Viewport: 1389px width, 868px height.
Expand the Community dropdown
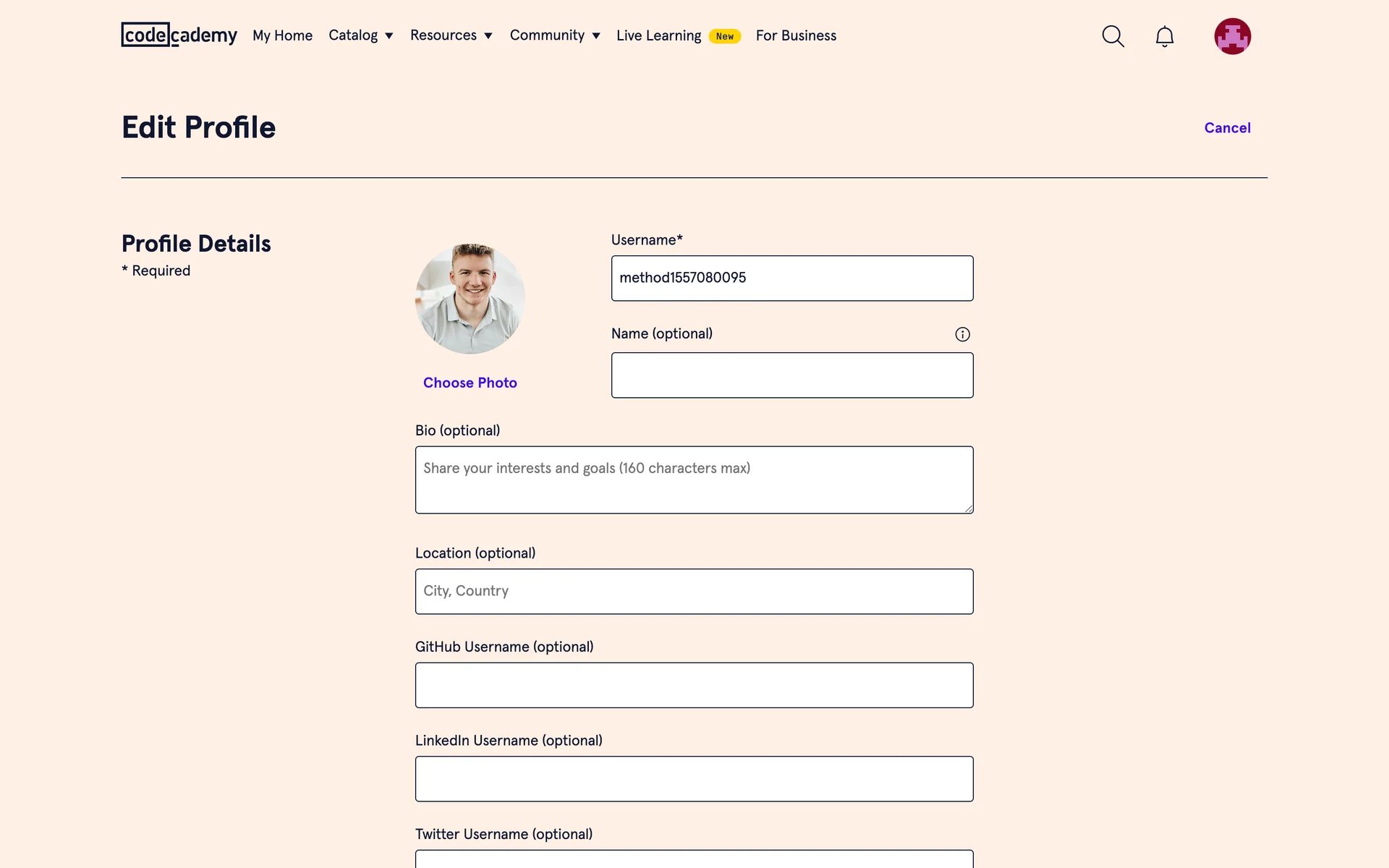[554, 35]
